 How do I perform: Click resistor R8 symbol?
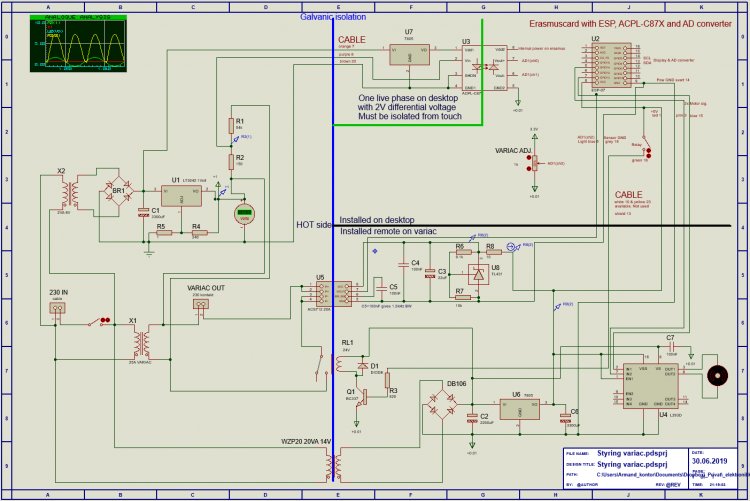click(x=494, y=252)
